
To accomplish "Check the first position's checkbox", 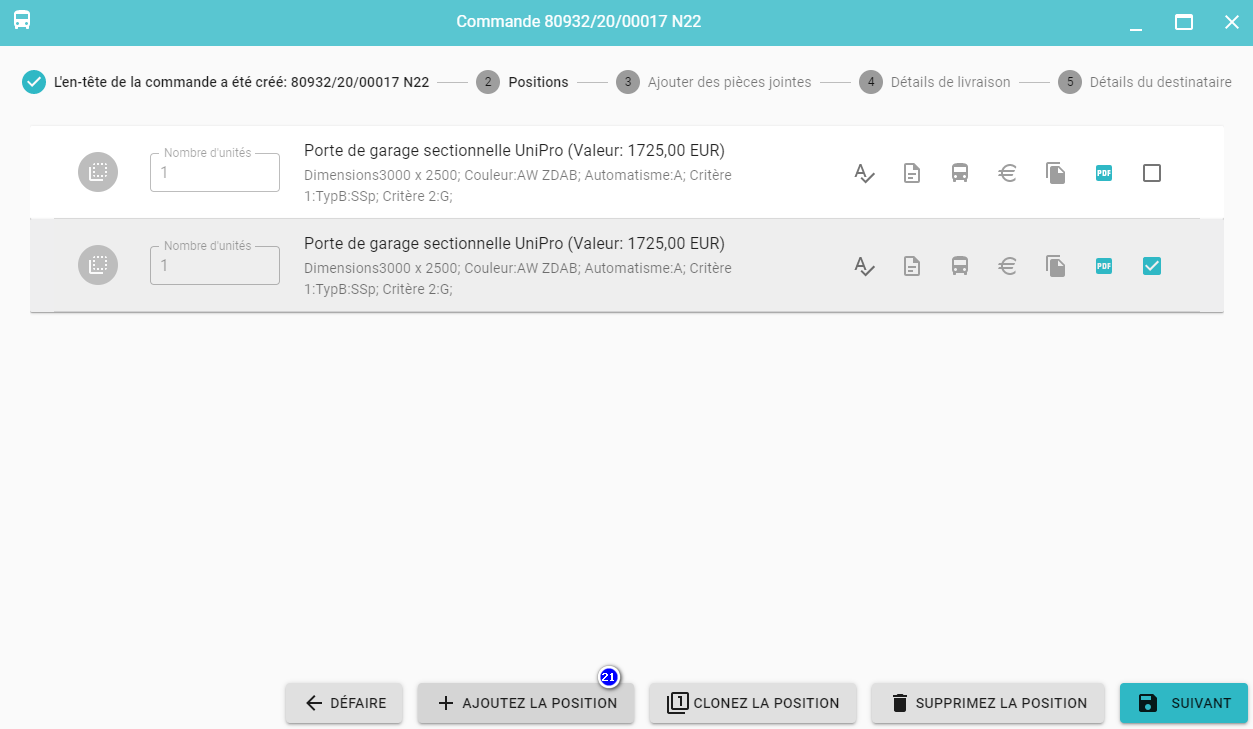I will coord(1152,173).
